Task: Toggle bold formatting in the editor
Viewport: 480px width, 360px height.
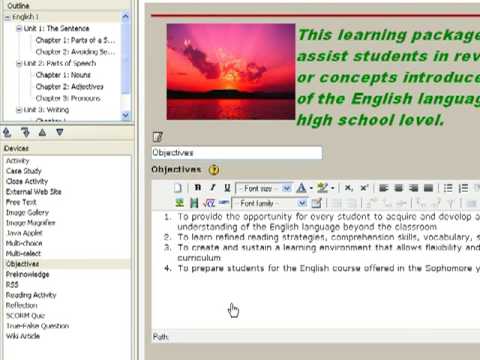Action: coord(198,188)
